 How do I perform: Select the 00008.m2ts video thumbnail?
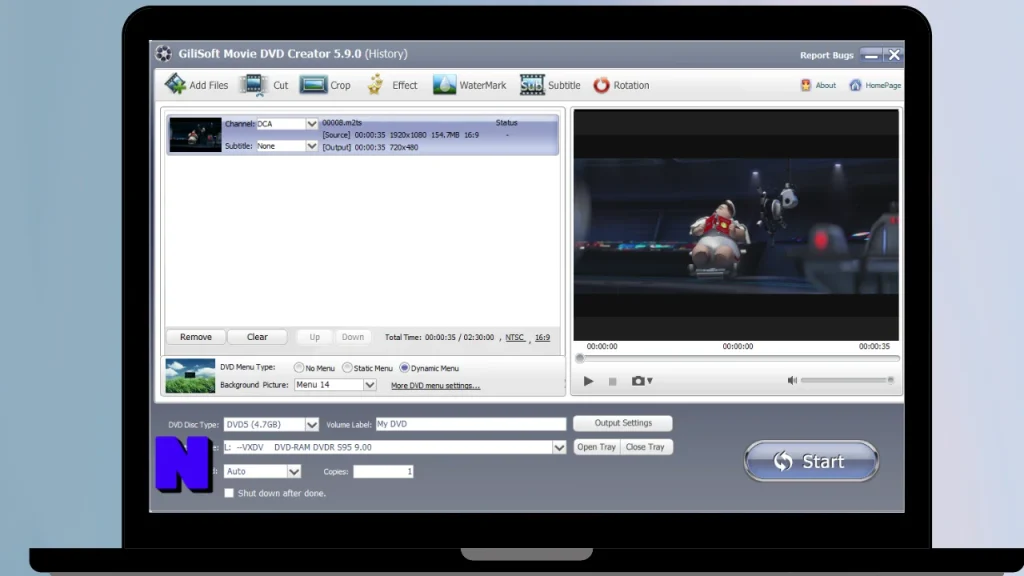pyautogui.click(x=195, y=135)
